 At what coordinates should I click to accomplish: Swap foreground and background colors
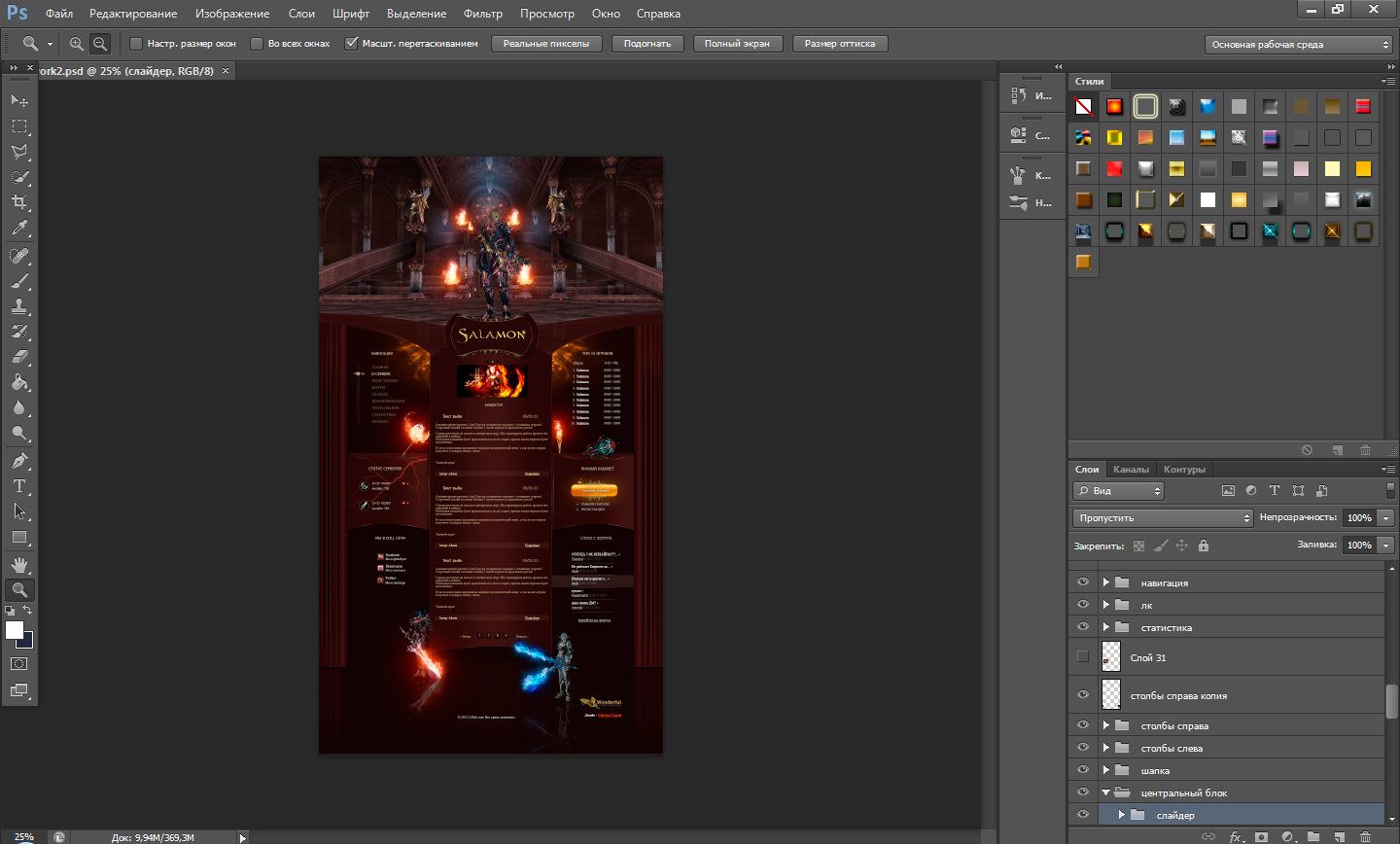coord(27,610)
